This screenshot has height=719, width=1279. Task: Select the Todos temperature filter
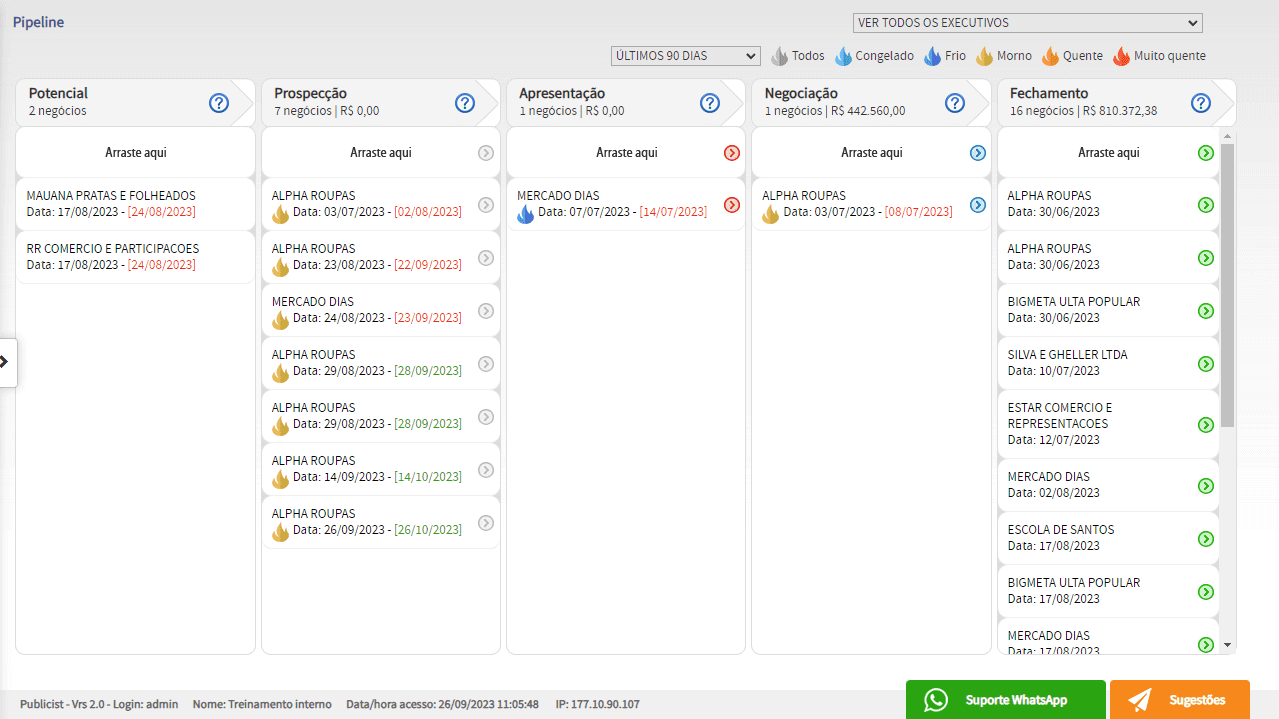[x=797, y=56]
